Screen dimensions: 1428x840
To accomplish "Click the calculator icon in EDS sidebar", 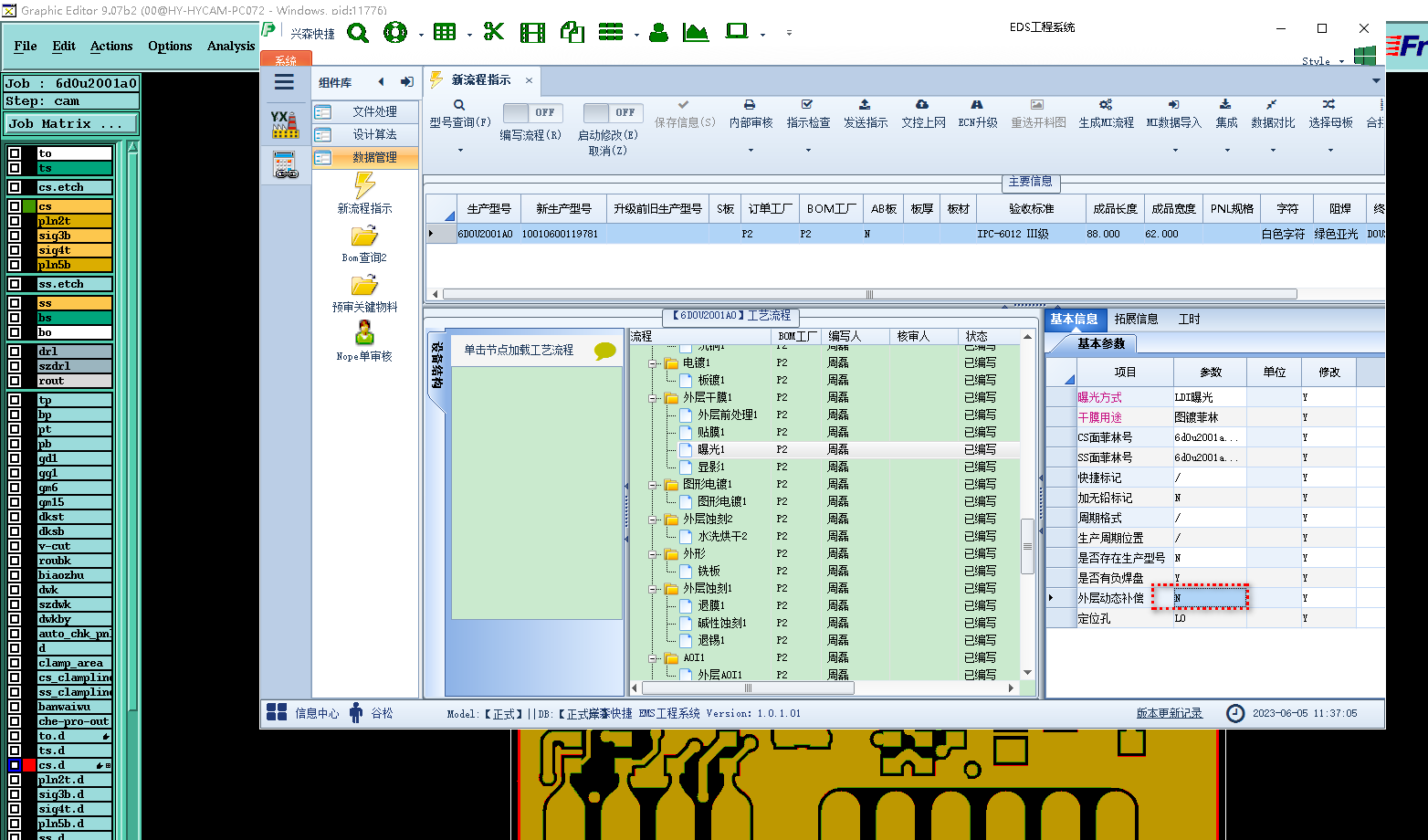I will [x=285, y=165].
